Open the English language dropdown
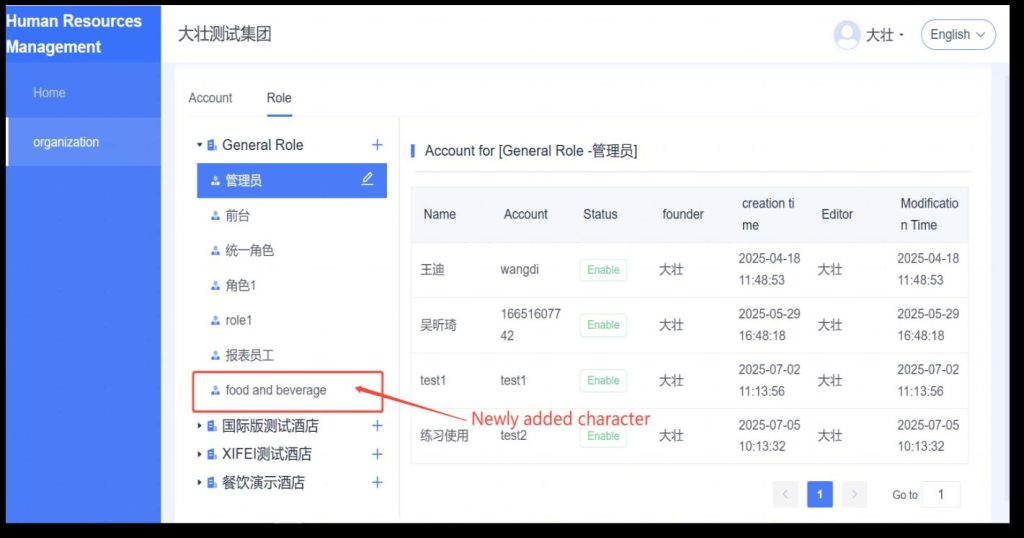 [x=957, y=35]
